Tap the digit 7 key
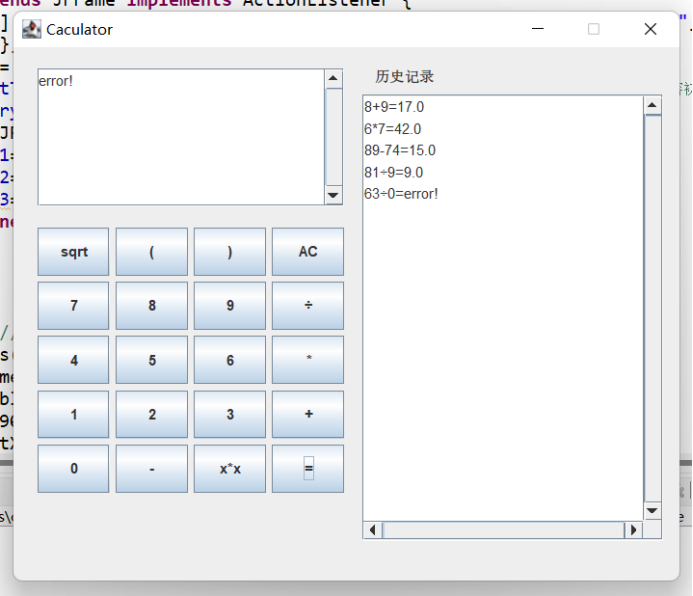 coord(73,306)
